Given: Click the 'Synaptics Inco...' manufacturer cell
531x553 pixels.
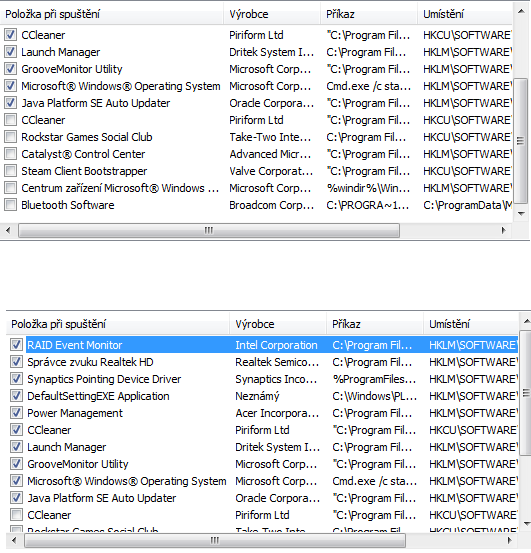Looking at the screenshot, I should [x=276, y=379].
